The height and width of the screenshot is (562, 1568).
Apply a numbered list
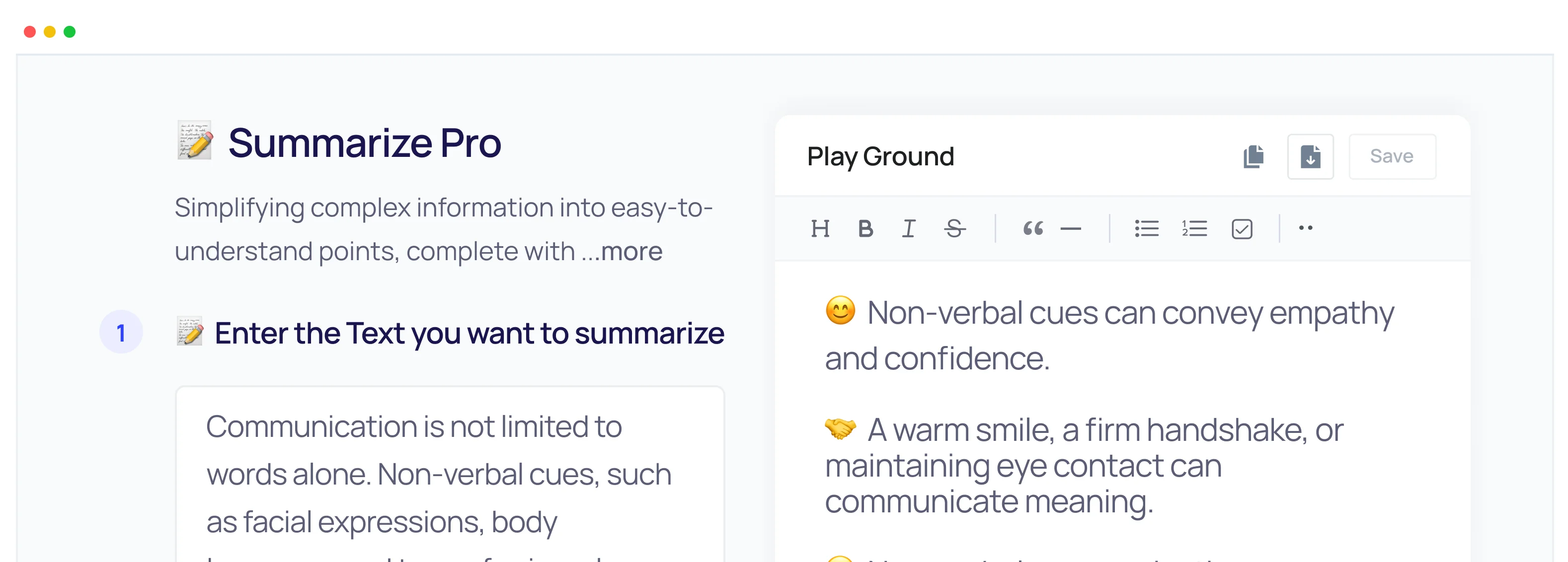click(1192, 229)
